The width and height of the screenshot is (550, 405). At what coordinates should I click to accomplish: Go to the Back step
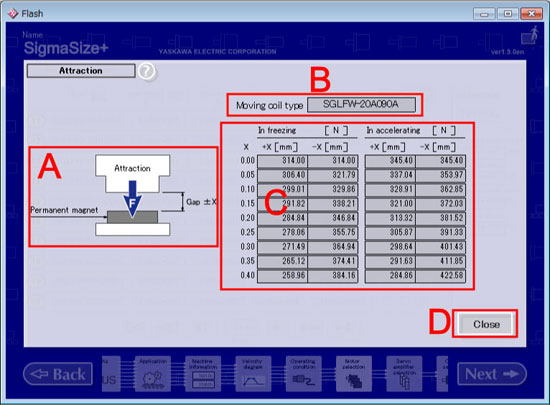click(58, 374)
